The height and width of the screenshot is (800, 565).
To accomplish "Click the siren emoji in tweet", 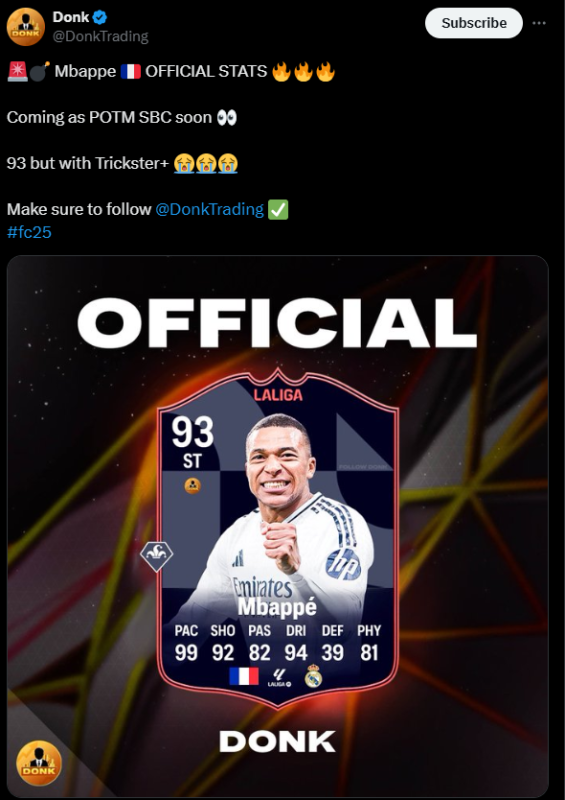I will [x=17, y=71].
